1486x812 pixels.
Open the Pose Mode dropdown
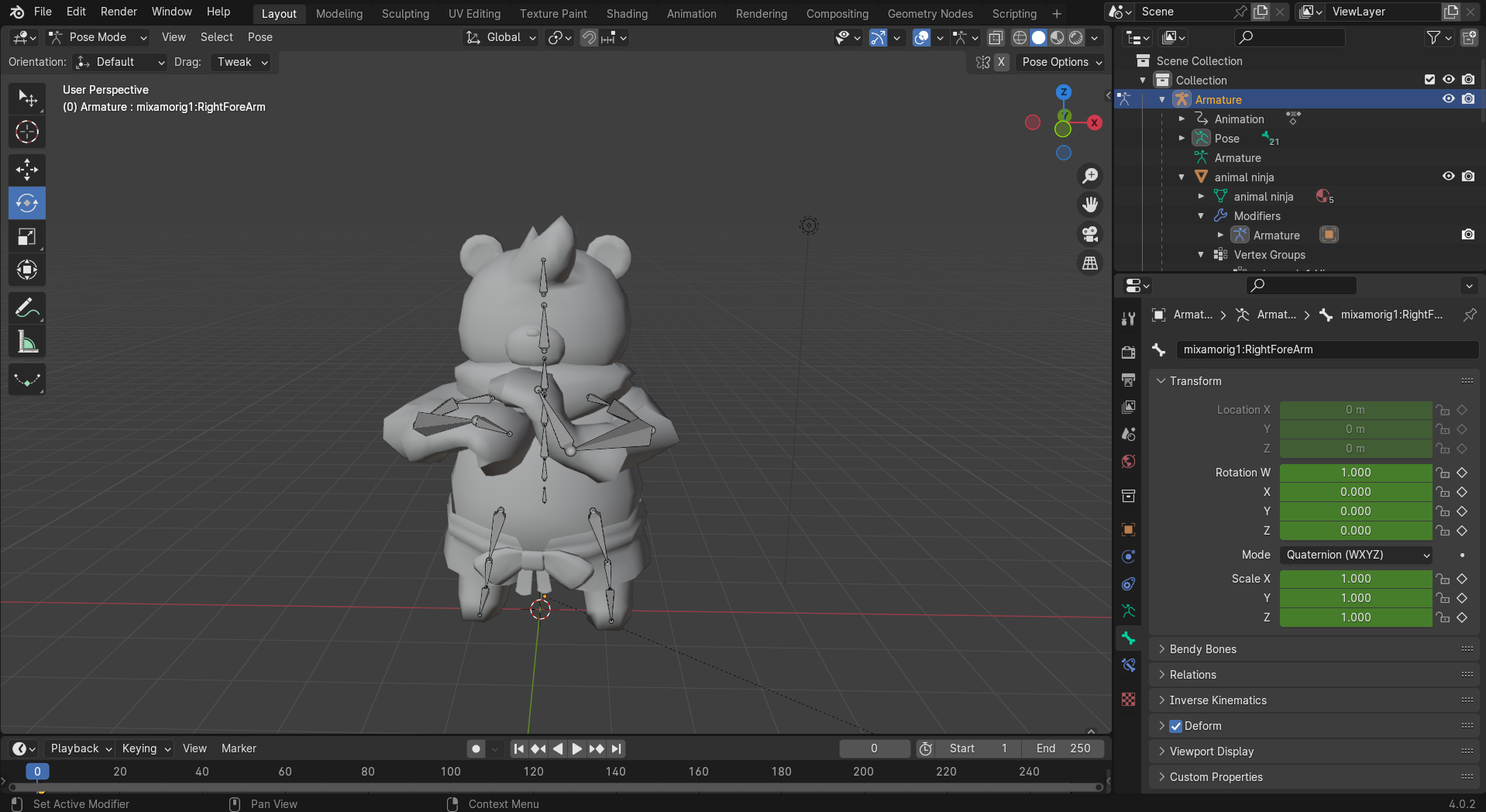click(x=98, y=37)
